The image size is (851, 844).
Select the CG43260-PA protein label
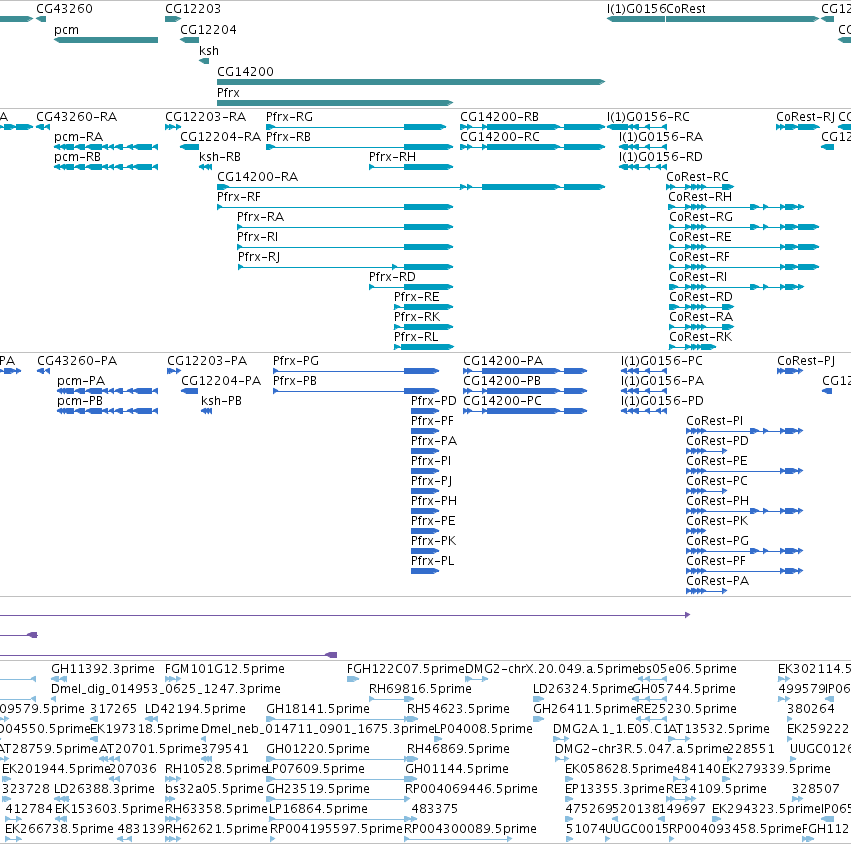[x=77, y=361]
